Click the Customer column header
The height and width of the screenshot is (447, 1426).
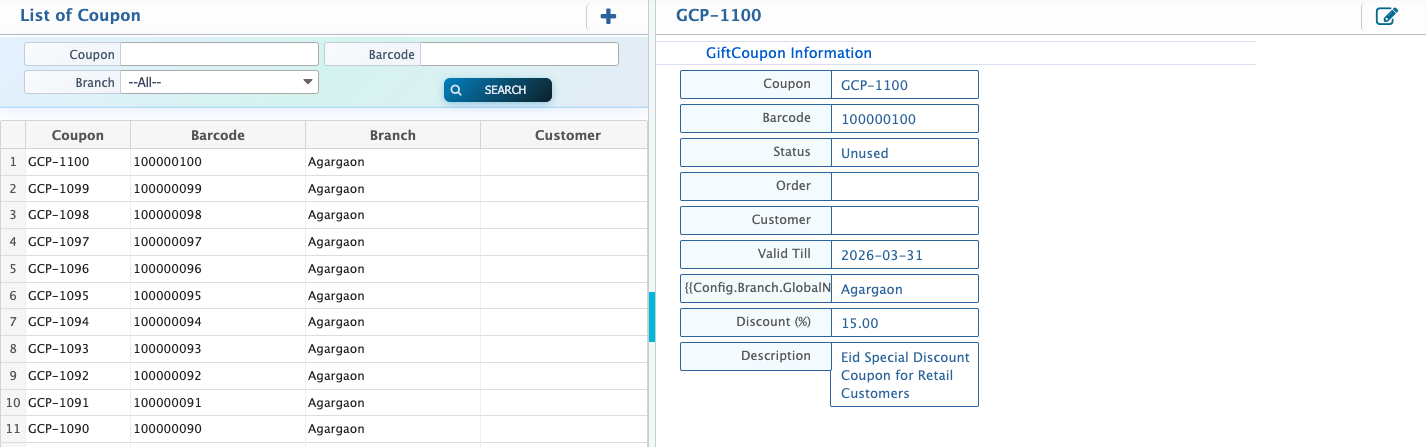tap(567, 135)
